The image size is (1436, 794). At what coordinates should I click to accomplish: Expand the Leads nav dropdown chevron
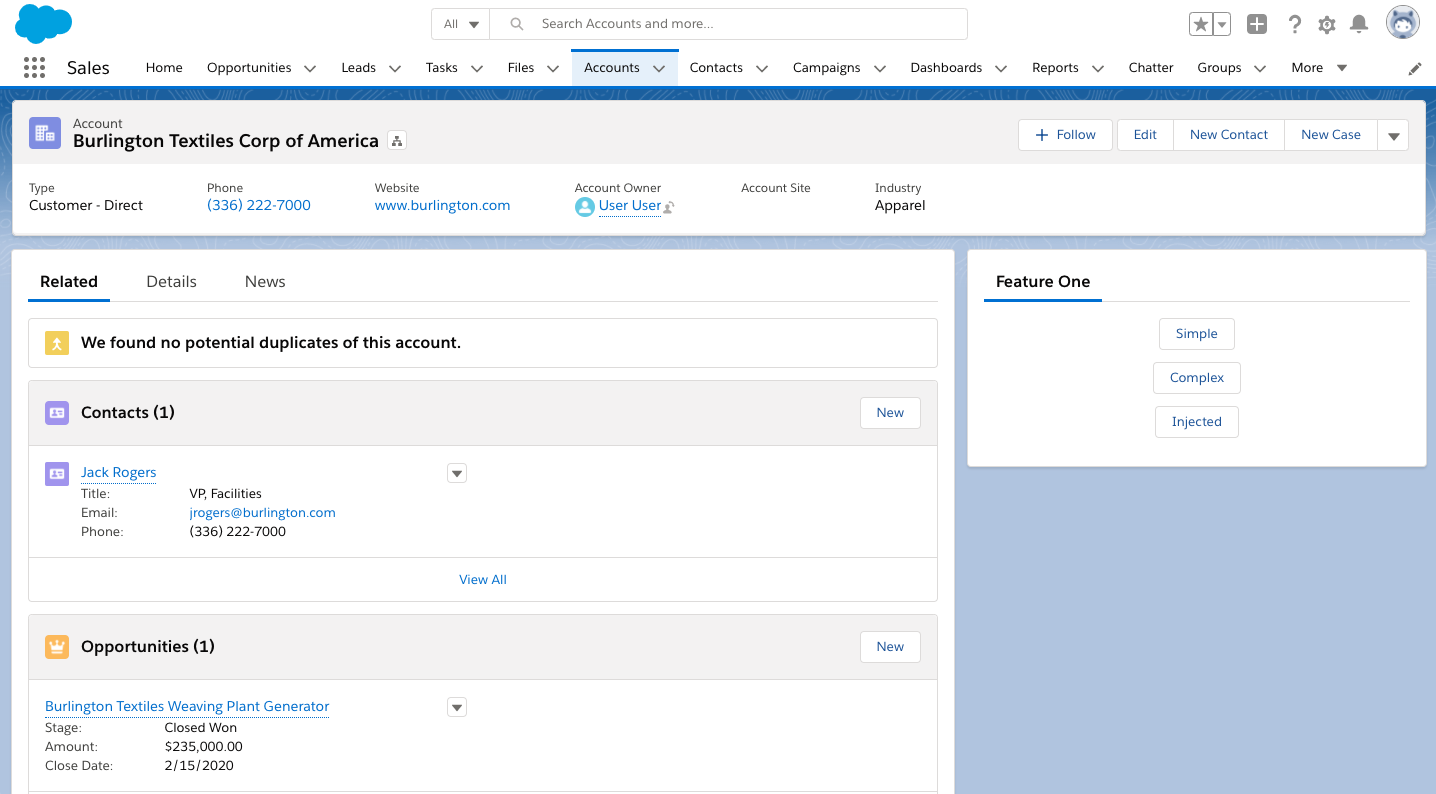[395, 68]
